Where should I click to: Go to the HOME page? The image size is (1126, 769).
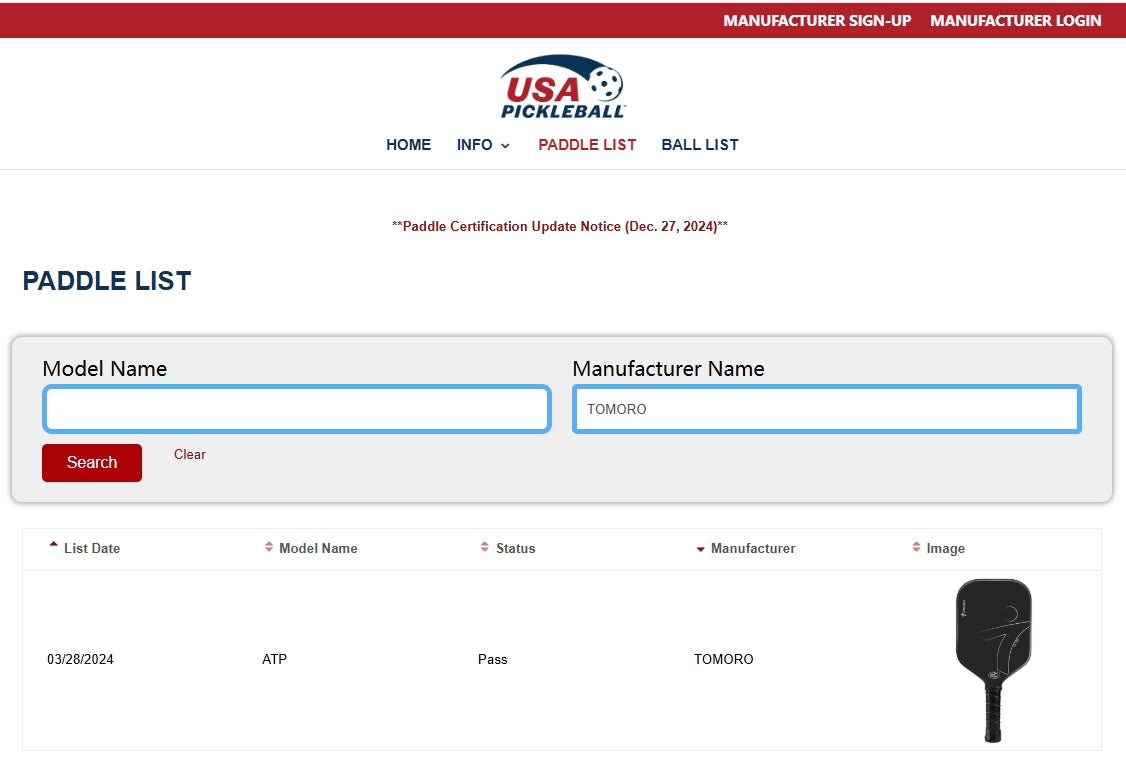coord(408,145)
